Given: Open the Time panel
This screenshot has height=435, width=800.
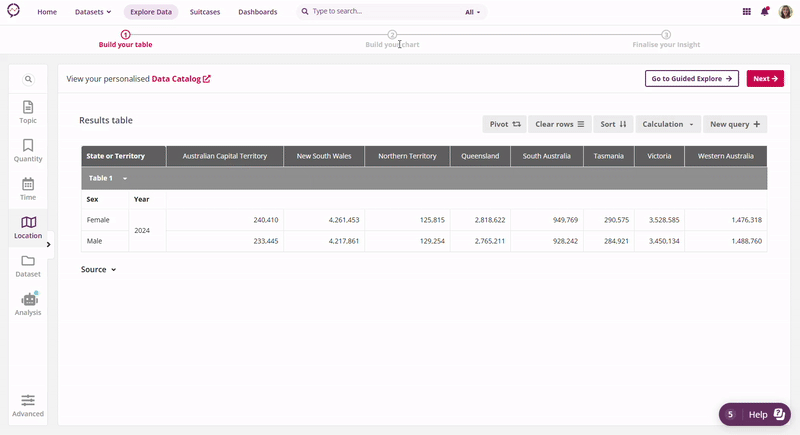Looking at the screenshot, I should 28,189.
